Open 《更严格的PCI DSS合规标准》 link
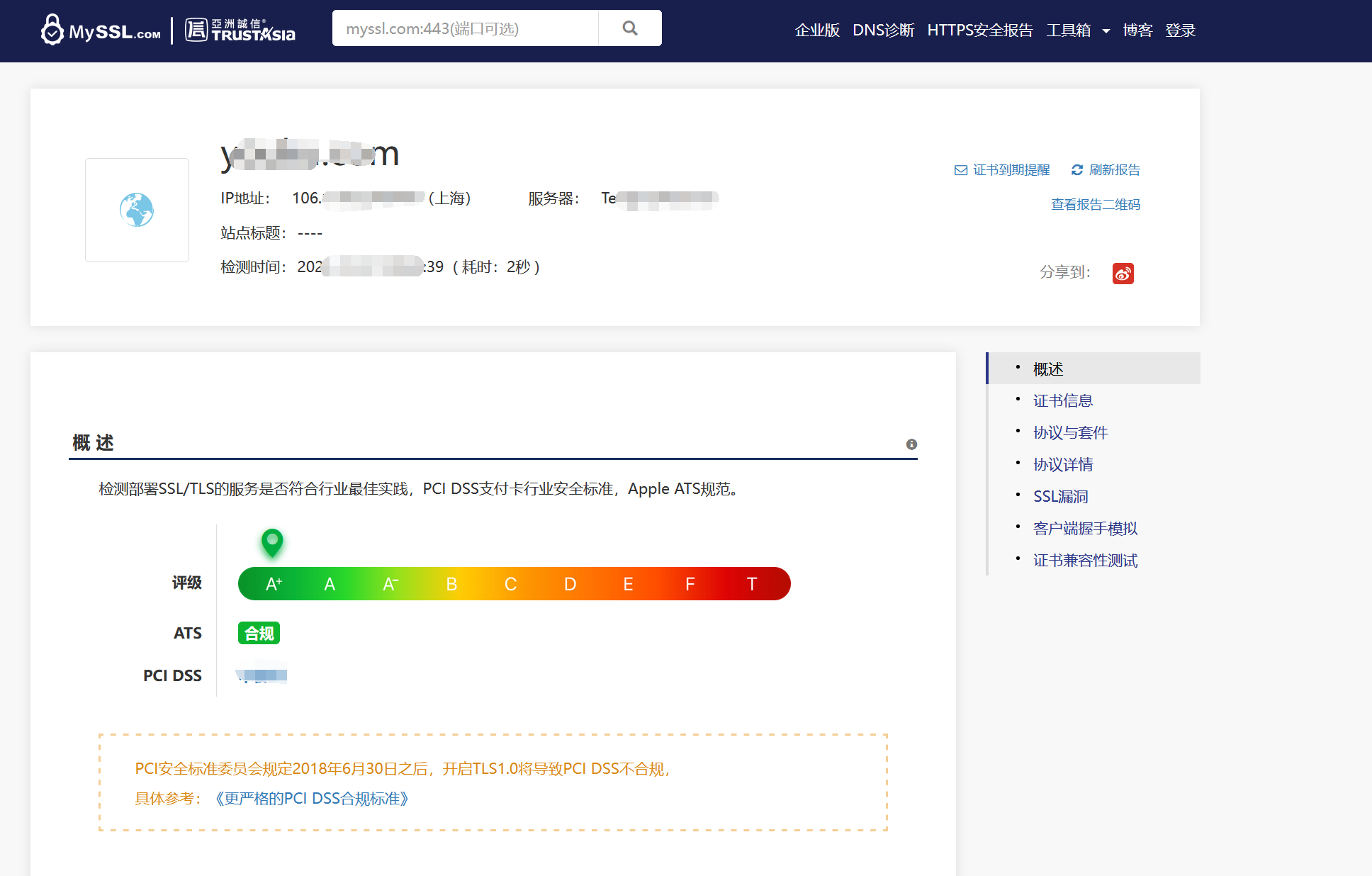The image size is (1372, 876). (311, 799)
